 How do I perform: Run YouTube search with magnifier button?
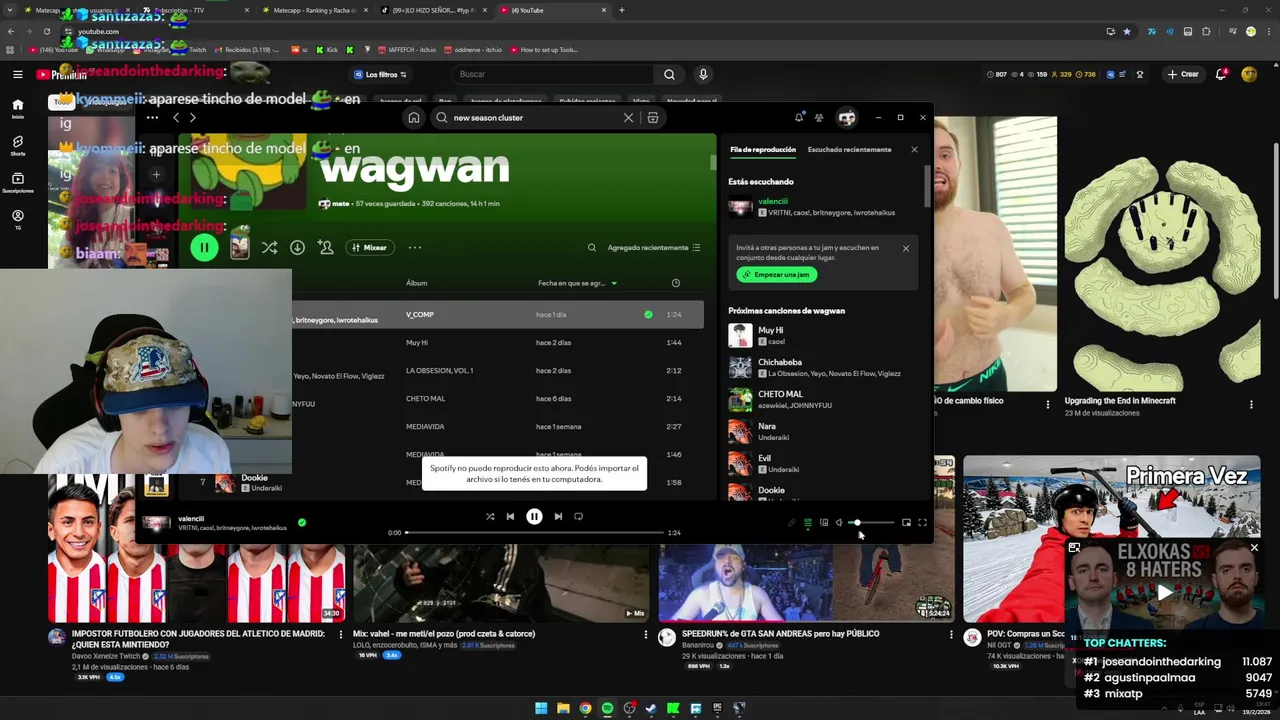pos(669,74)
